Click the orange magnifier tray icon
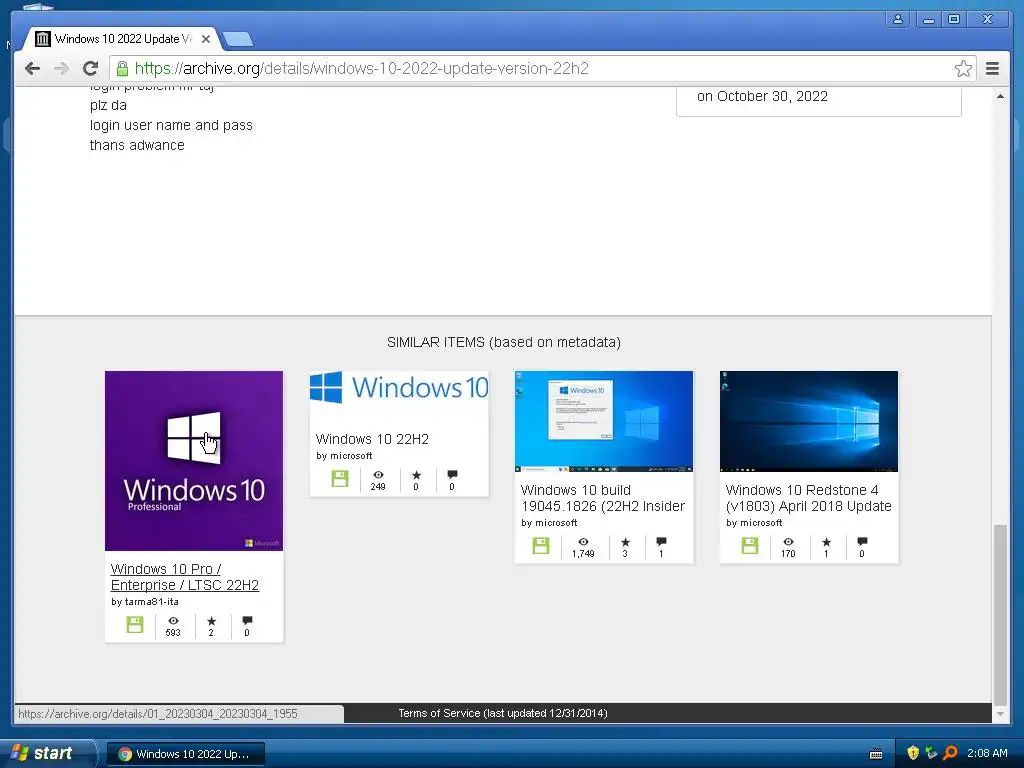Image resolution: width=1024 pixels, height=768 pixels. pyautogui.click(x=950, y=753)
